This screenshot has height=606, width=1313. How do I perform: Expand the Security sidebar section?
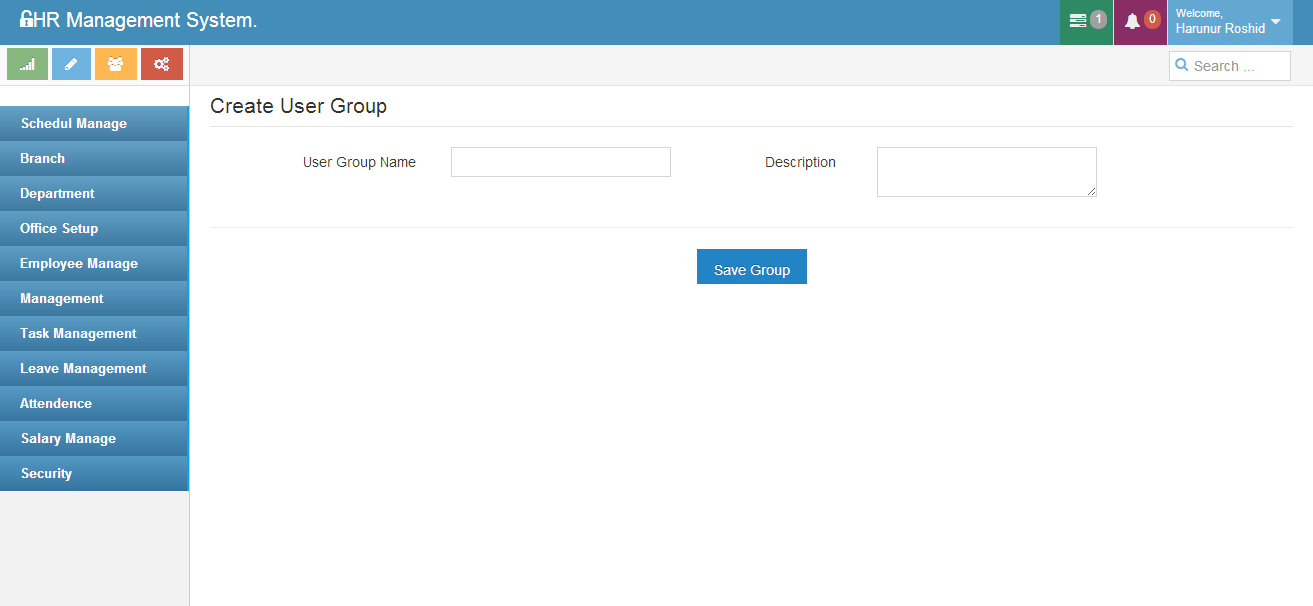tap(46, 474)
